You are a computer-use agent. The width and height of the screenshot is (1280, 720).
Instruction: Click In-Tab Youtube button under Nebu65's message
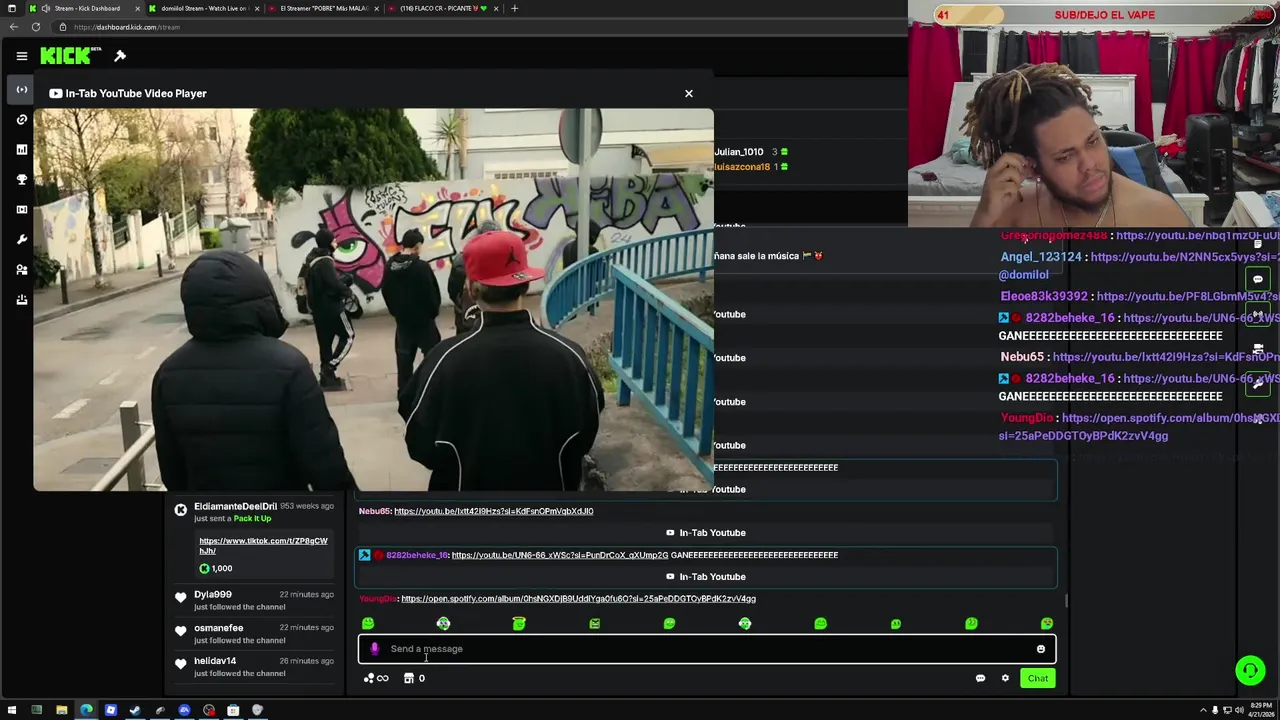[x=706, y=533]
